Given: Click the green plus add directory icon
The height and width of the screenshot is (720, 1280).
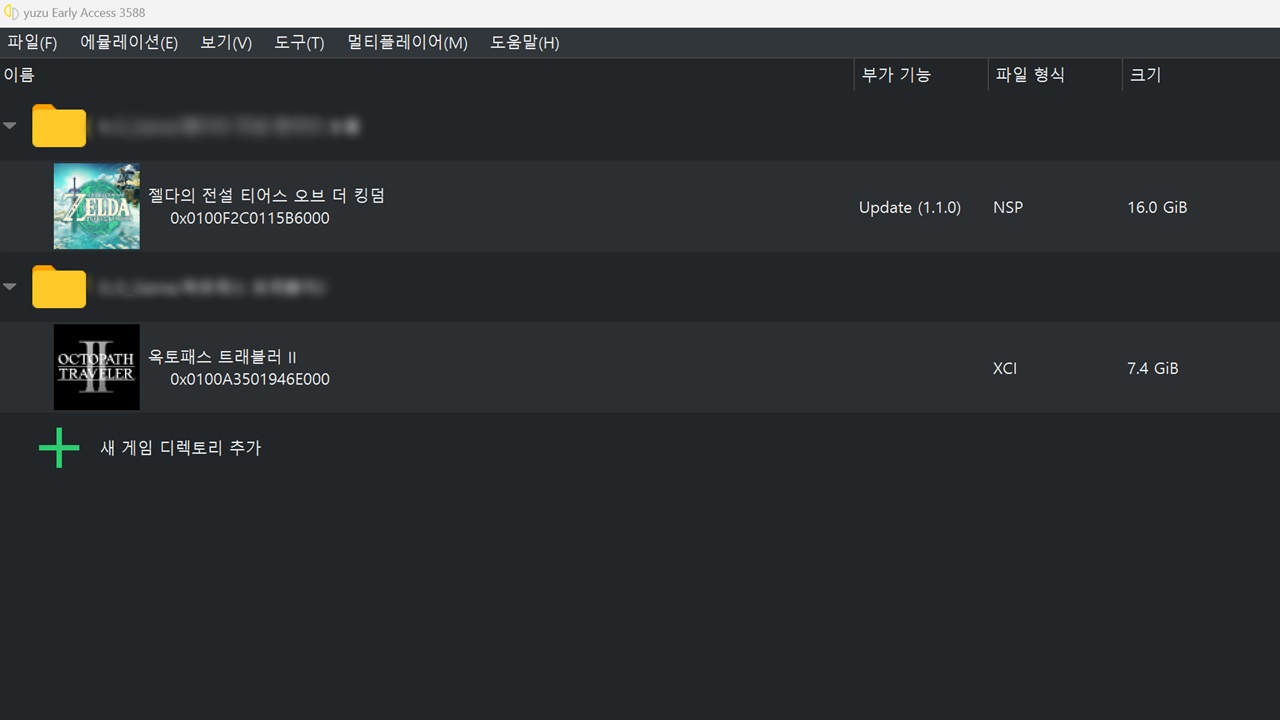Looking at the screenshot, I should 59,448.
